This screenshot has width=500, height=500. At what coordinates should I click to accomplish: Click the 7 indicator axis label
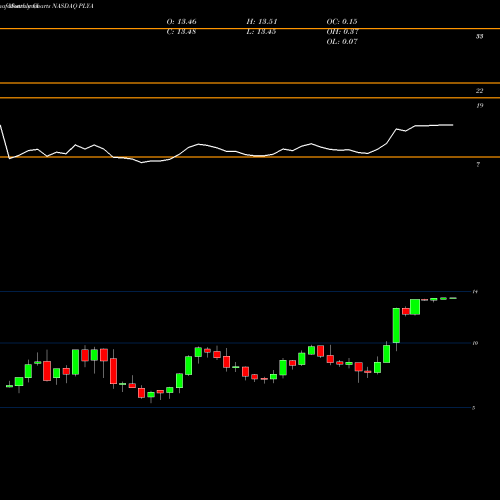478,165
